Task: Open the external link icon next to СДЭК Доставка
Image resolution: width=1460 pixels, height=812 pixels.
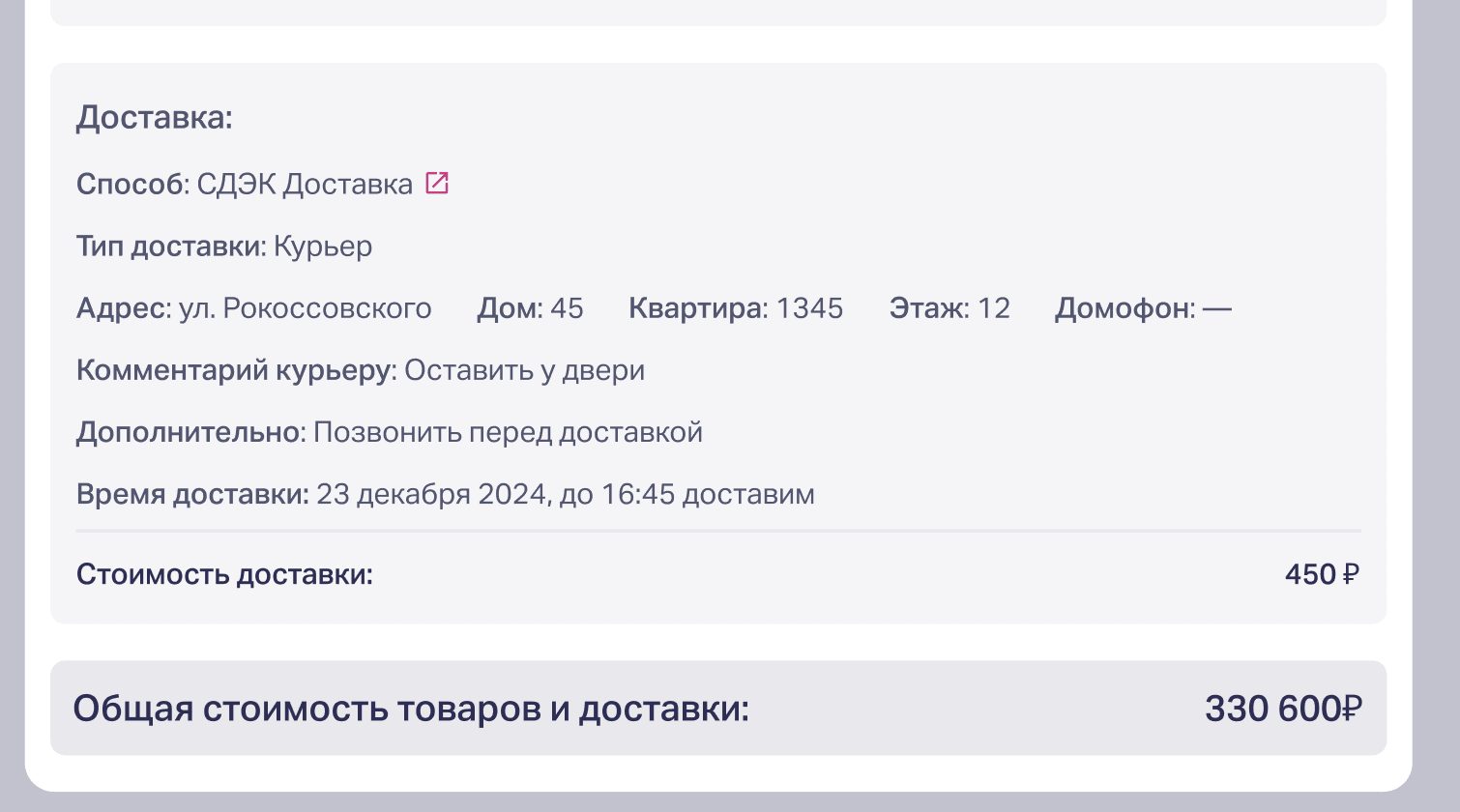Action: pyautogui.click(x=437, y=183)
